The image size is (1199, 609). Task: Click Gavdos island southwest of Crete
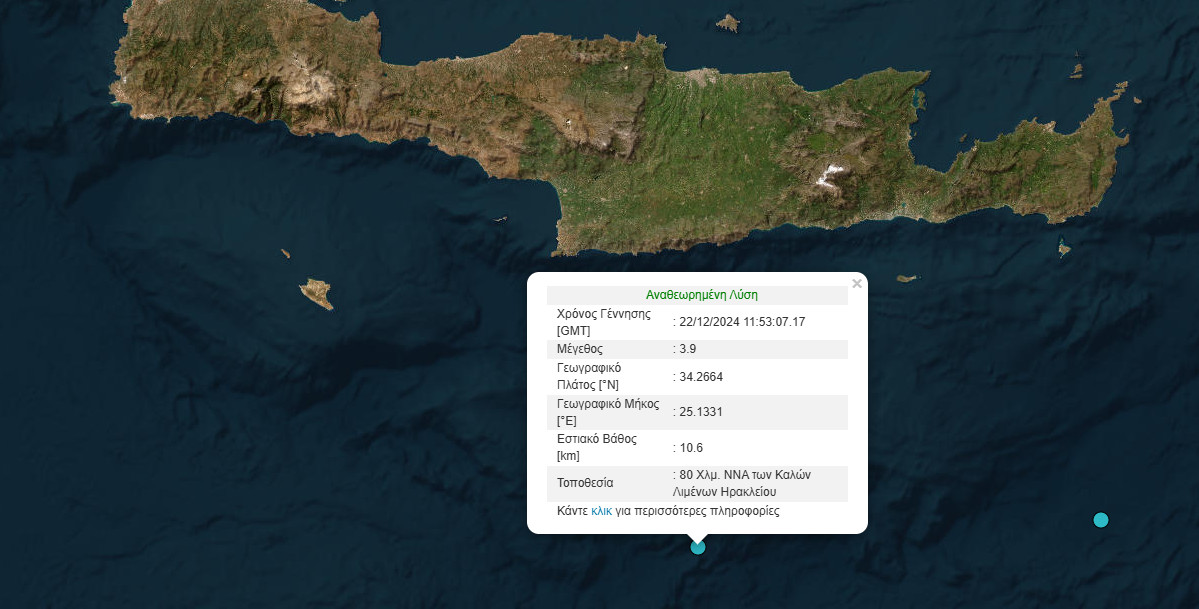click(317, 293)
